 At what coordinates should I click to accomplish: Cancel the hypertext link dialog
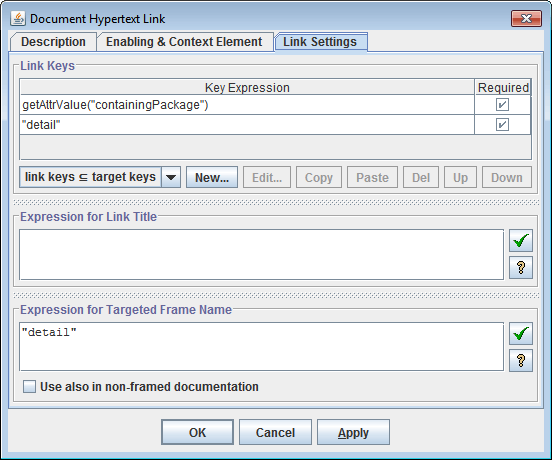(275, 432)
